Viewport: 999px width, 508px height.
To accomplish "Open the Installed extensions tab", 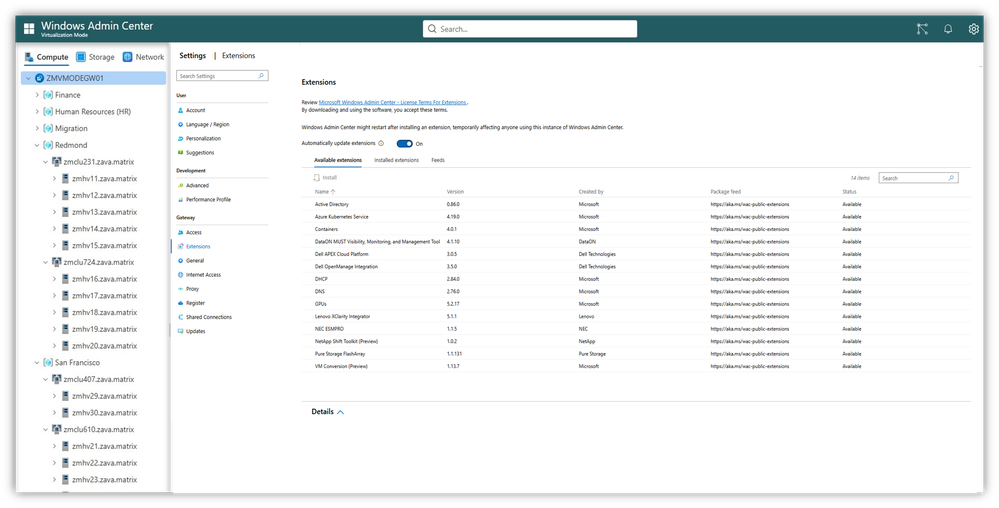I will point(396,160).
